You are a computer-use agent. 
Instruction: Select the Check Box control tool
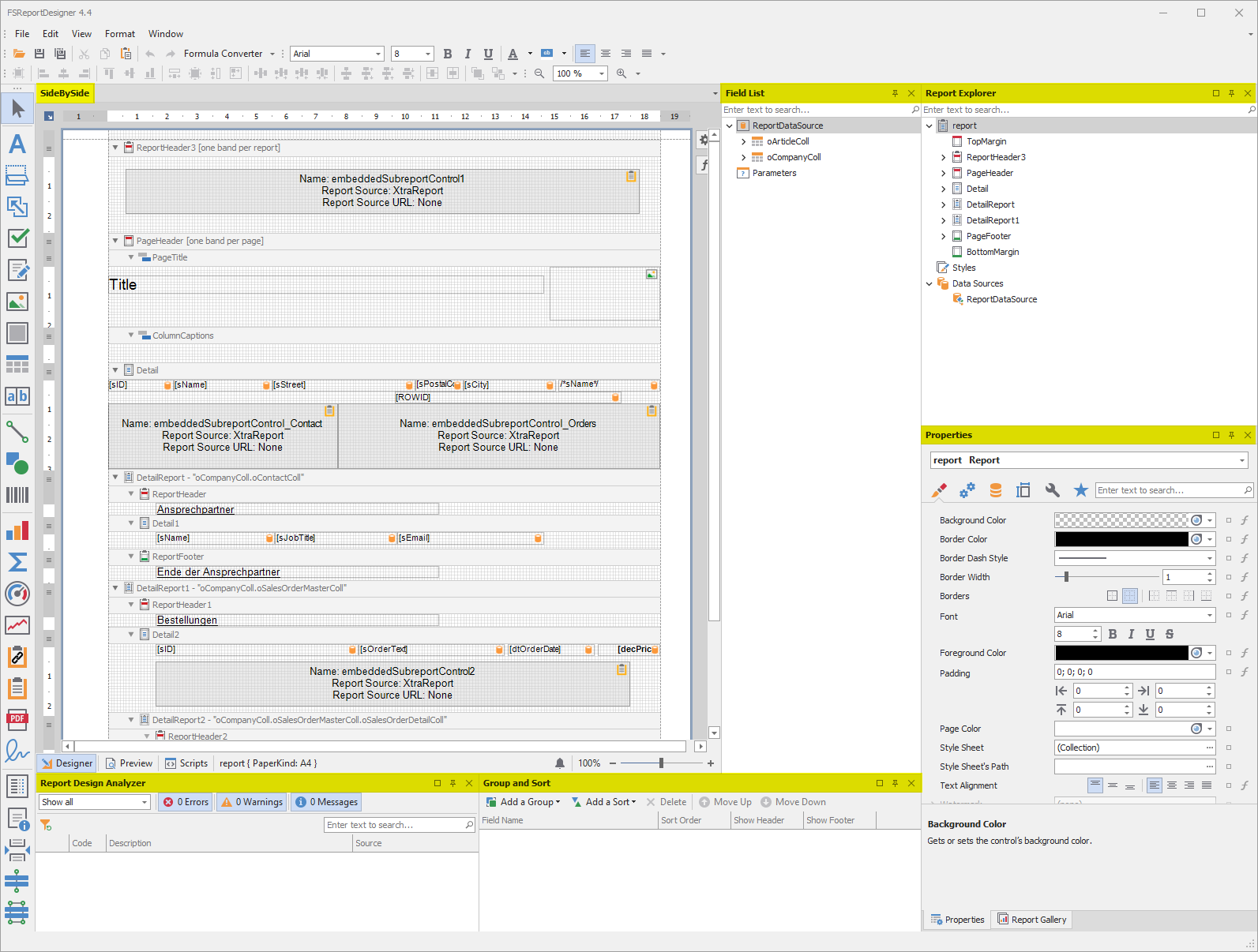[x=17, y=238]
